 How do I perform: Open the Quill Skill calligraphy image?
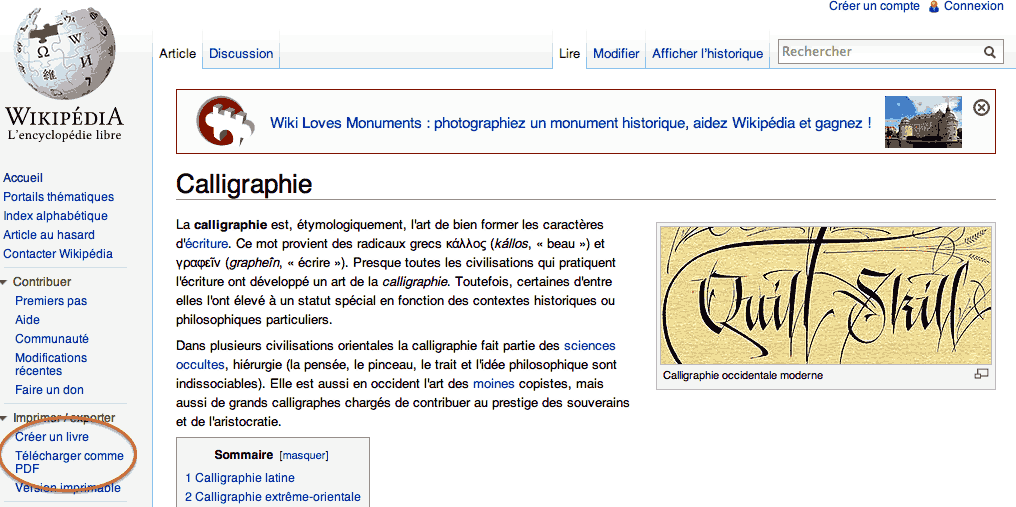[826, 296]
